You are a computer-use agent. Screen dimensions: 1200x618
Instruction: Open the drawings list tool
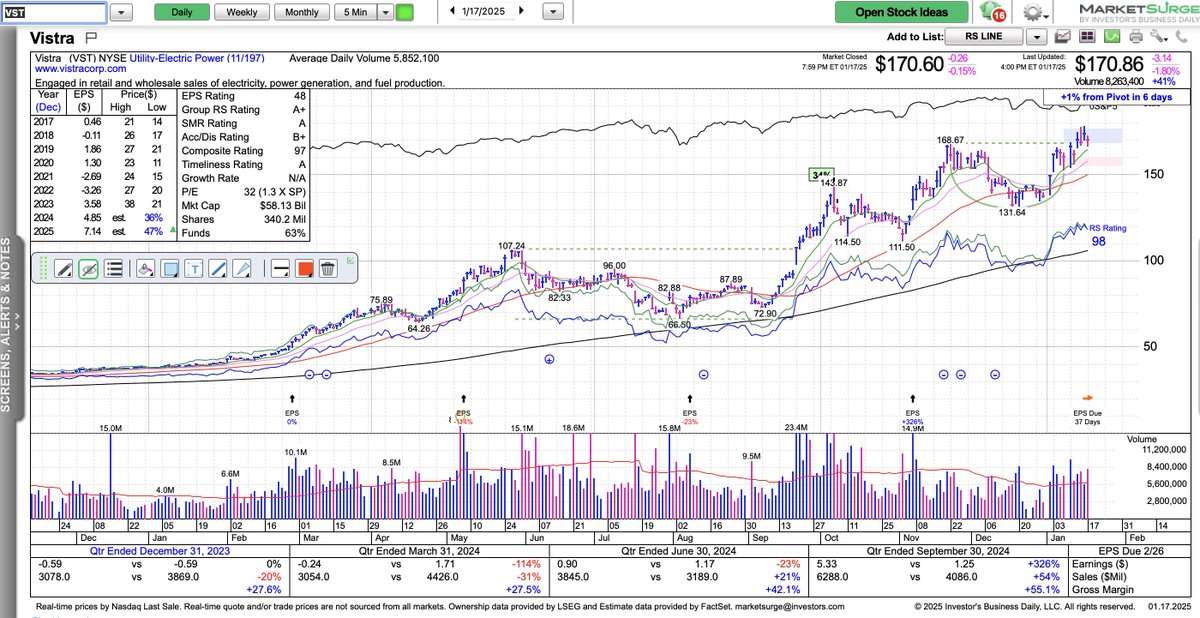click(113, 268)
